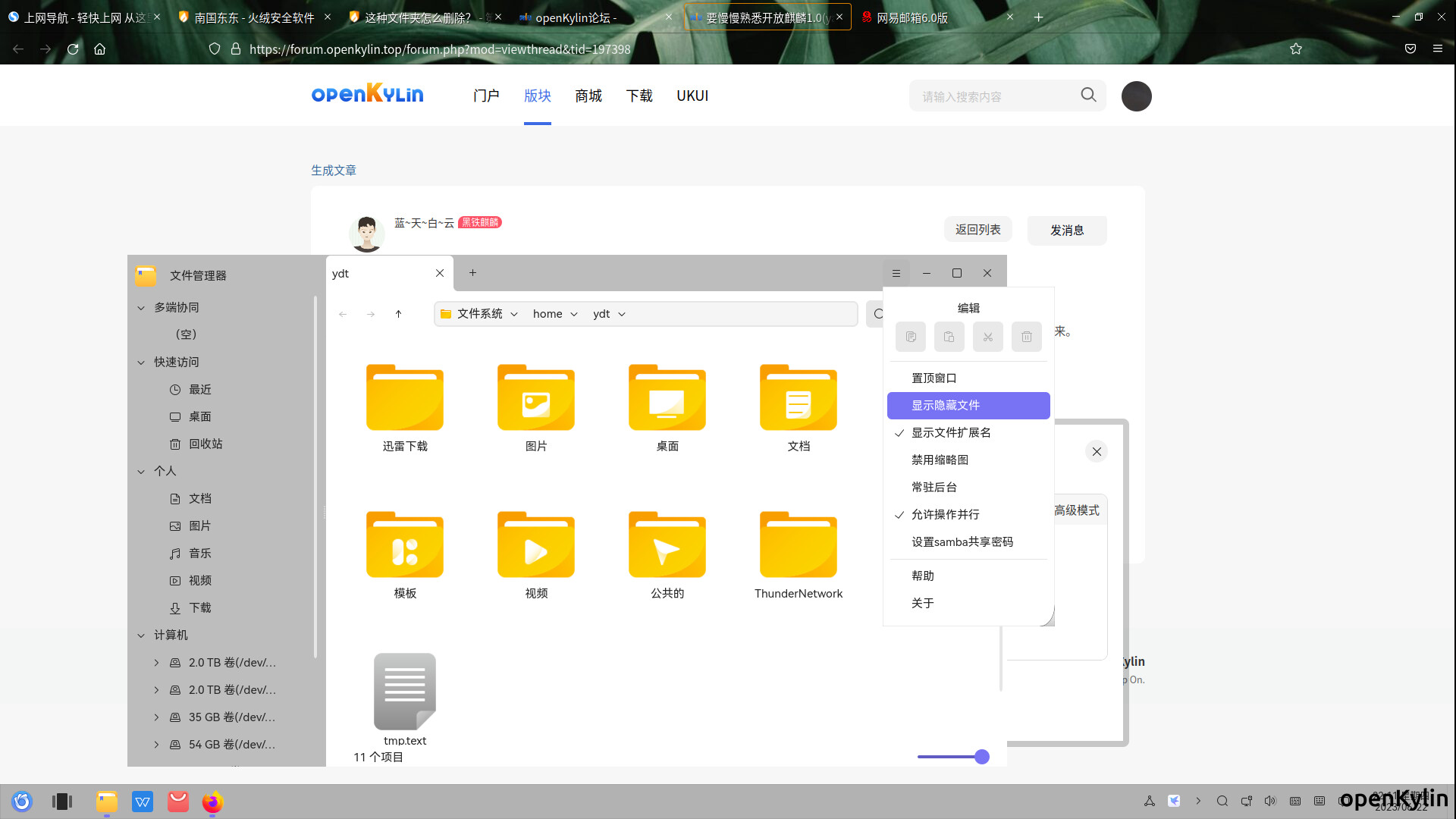Switch to the 网易邮箱6.0版 browser tab

[912, 17]
